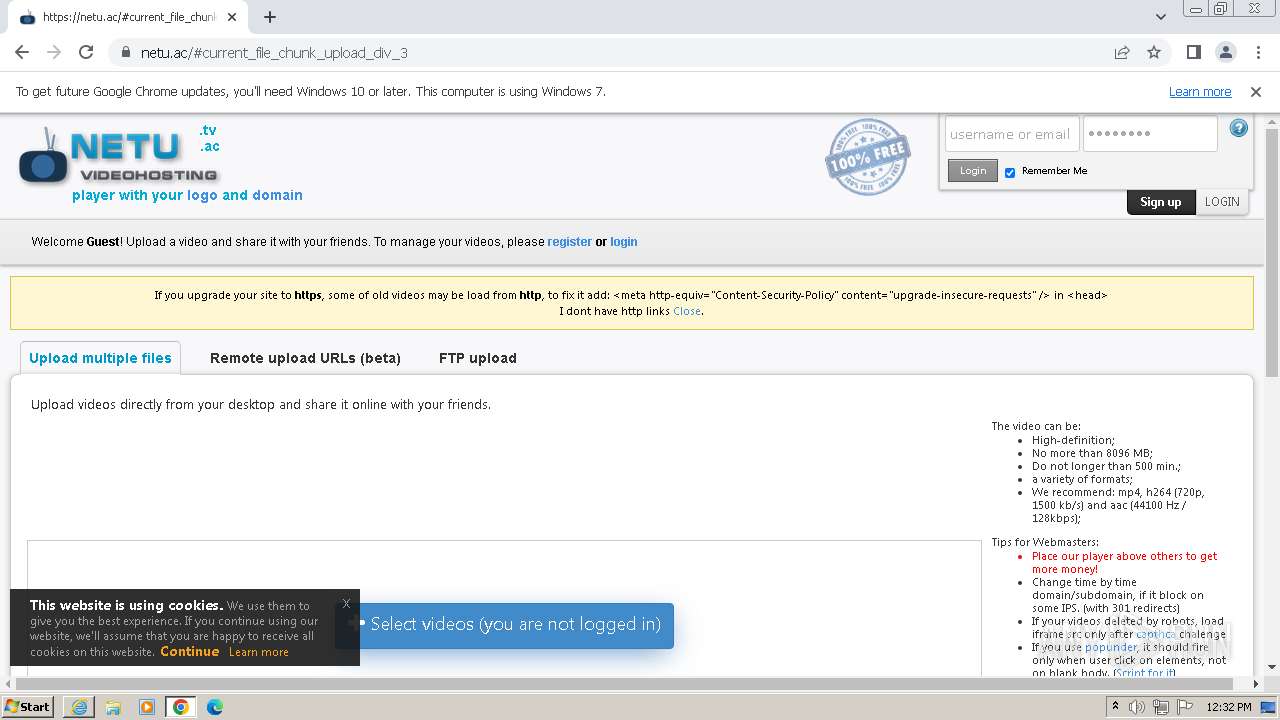Screen dimensions: 1280x720
Task: Expand the tab search chevron
Action: 1161,17
